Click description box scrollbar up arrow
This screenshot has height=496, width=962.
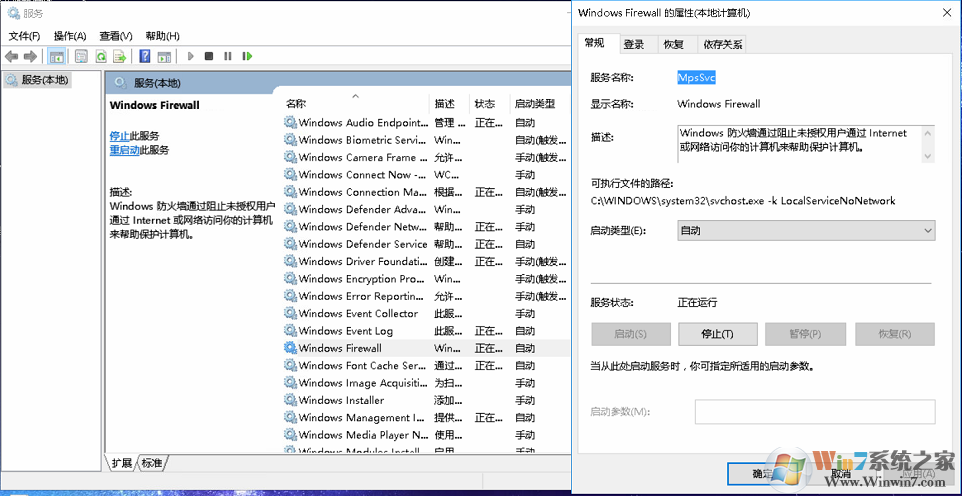coord(928,132)
